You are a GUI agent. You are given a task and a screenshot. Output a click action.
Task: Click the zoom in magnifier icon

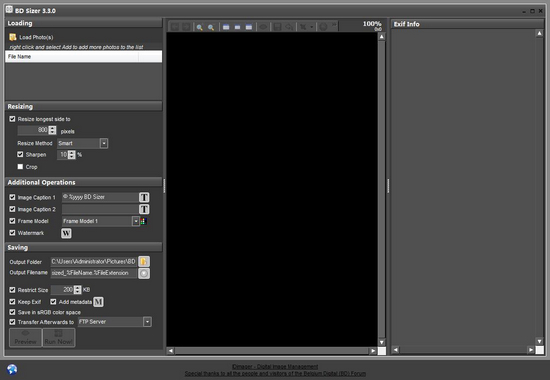(x=200, y=27)
